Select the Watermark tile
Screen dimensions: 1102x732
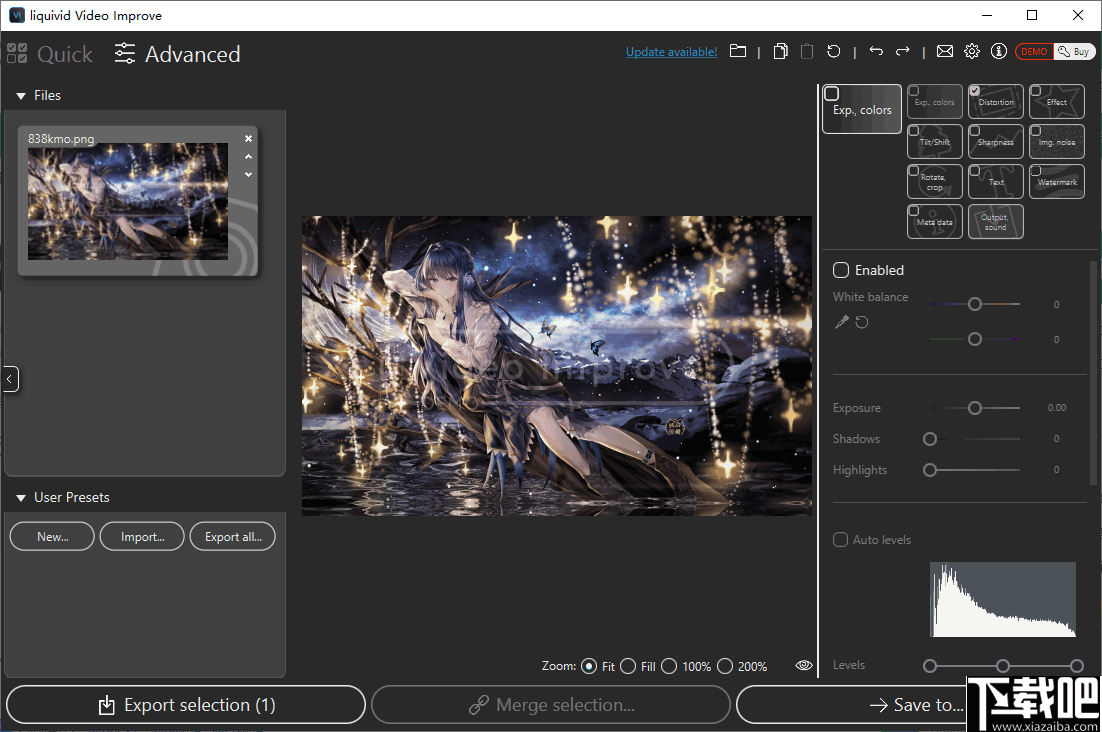click(1056, 181)
